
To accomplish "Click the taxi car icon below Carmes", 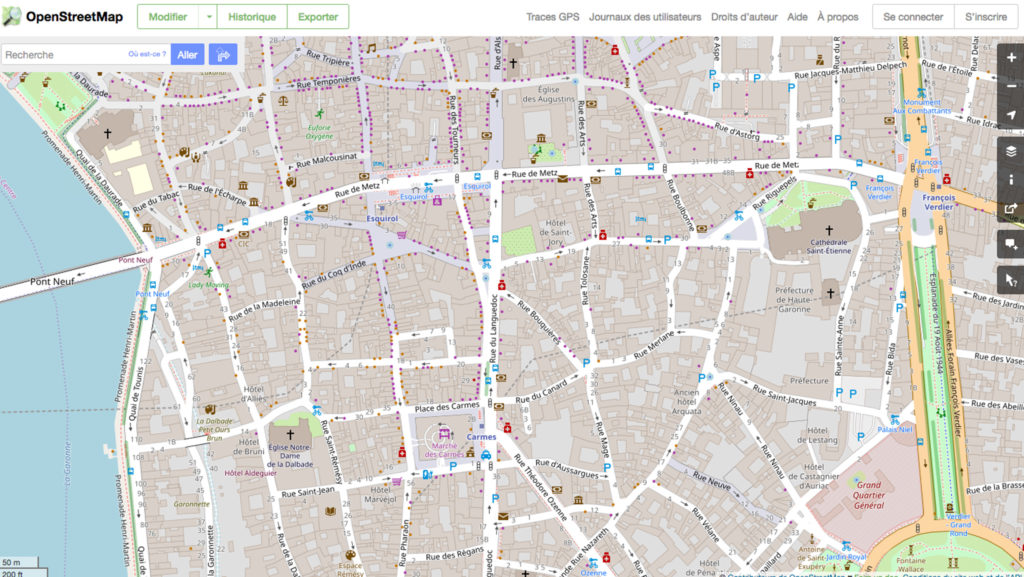I will coord(486,455).
